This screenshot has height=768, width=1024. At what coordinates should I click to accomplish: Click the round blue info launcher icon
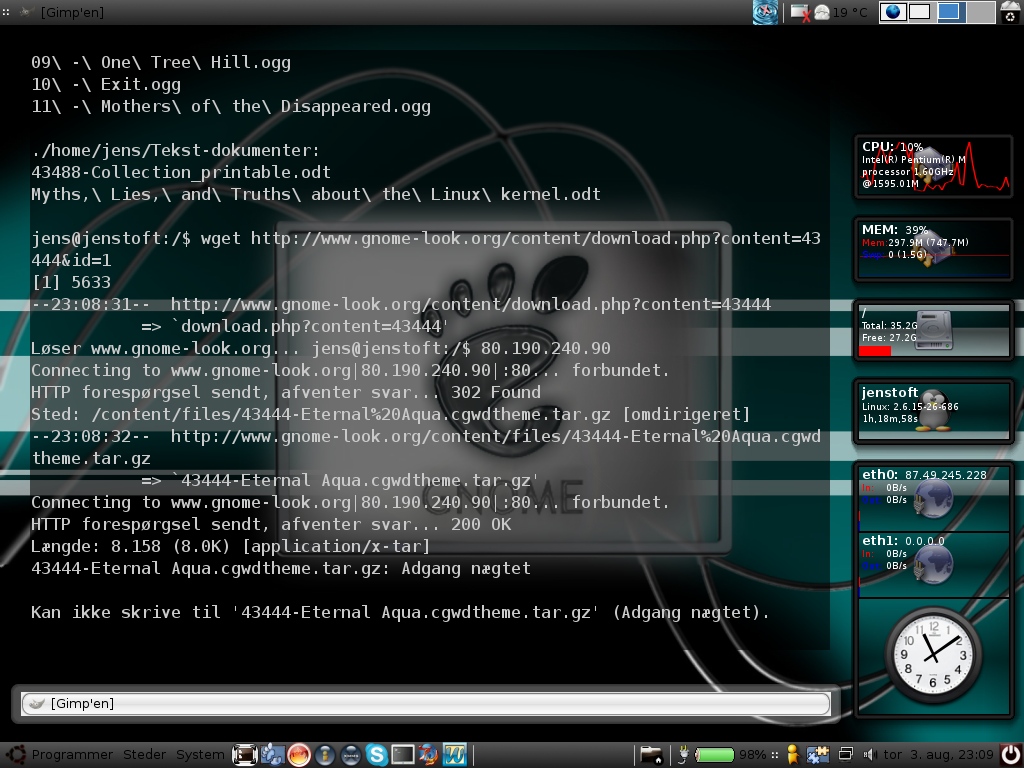325,755
